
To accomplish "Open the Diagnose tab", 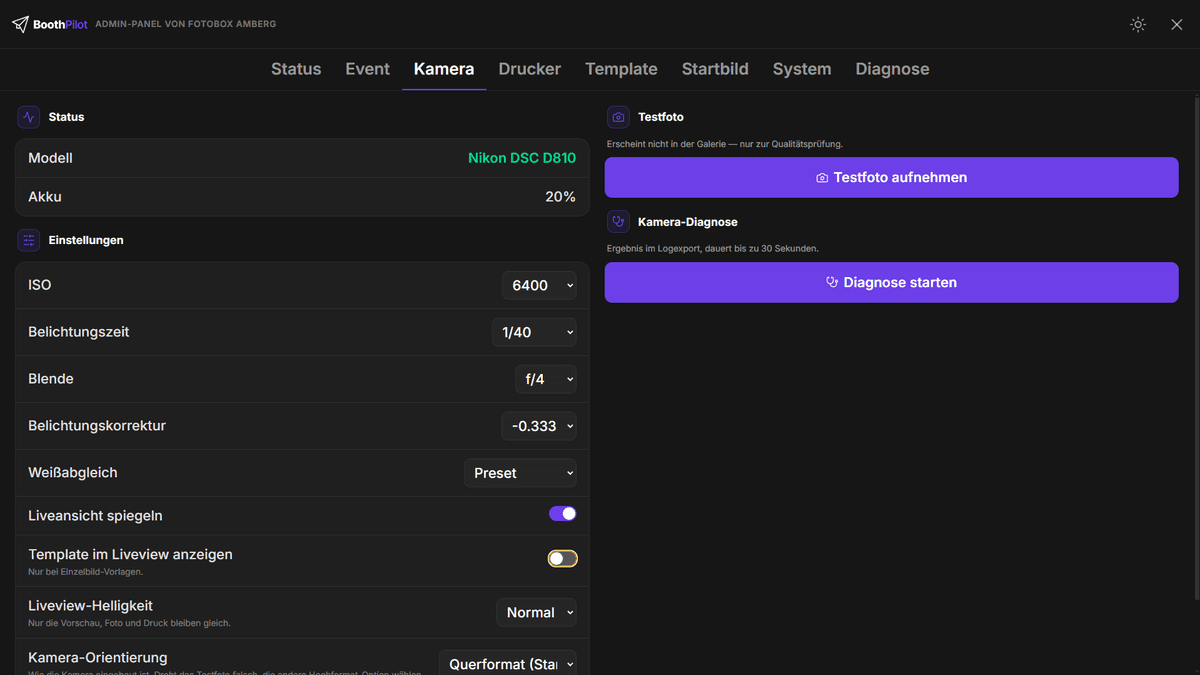I will click(893, 69).
